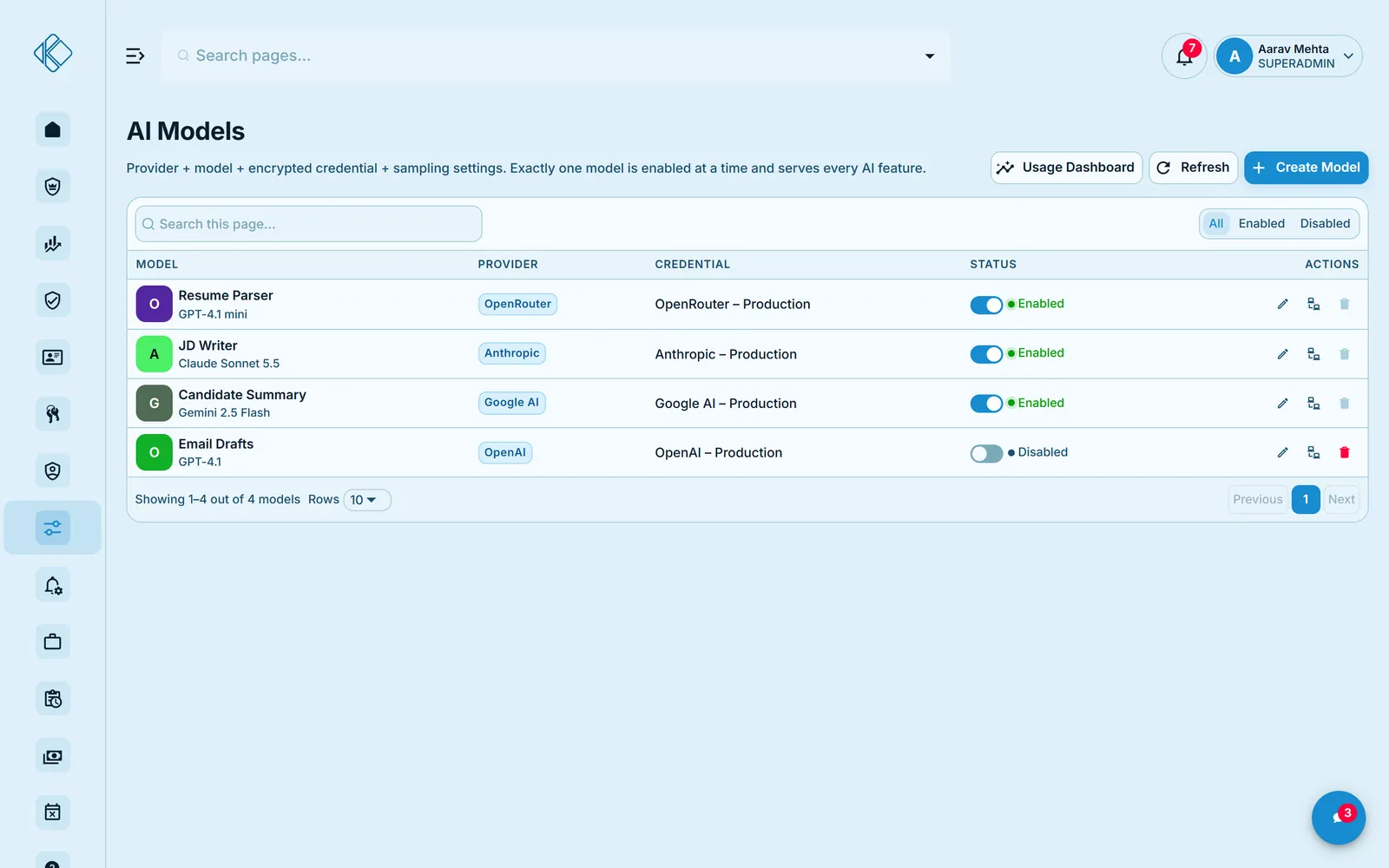Select the Disabled filter tab
This screenshot has height=868, width=1389.
(1325, 224)
